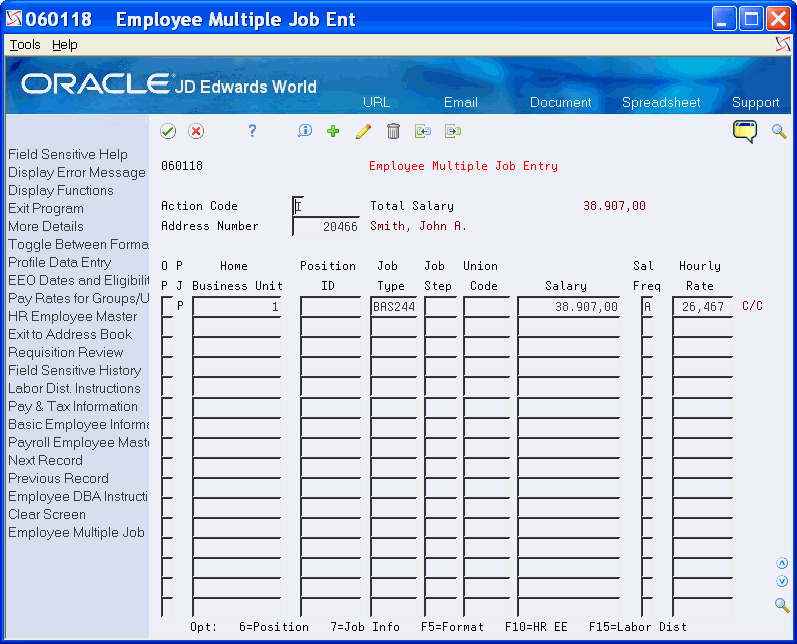Open More Details sidebar option
The height and width of the screenshot is (644, 797).
point(46,226)
